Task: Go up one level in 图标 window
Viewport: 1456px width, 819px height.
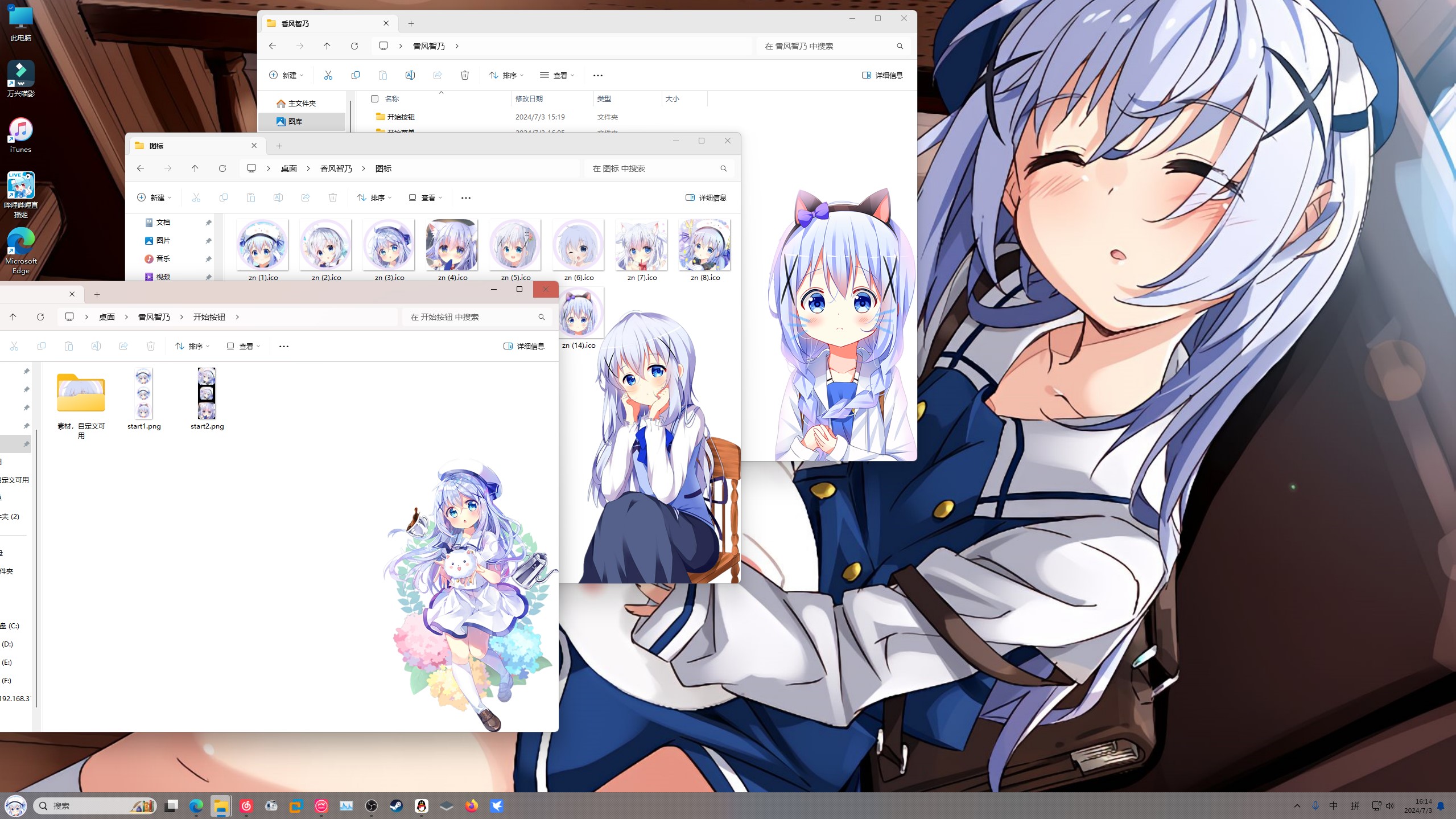Action: 195,168
